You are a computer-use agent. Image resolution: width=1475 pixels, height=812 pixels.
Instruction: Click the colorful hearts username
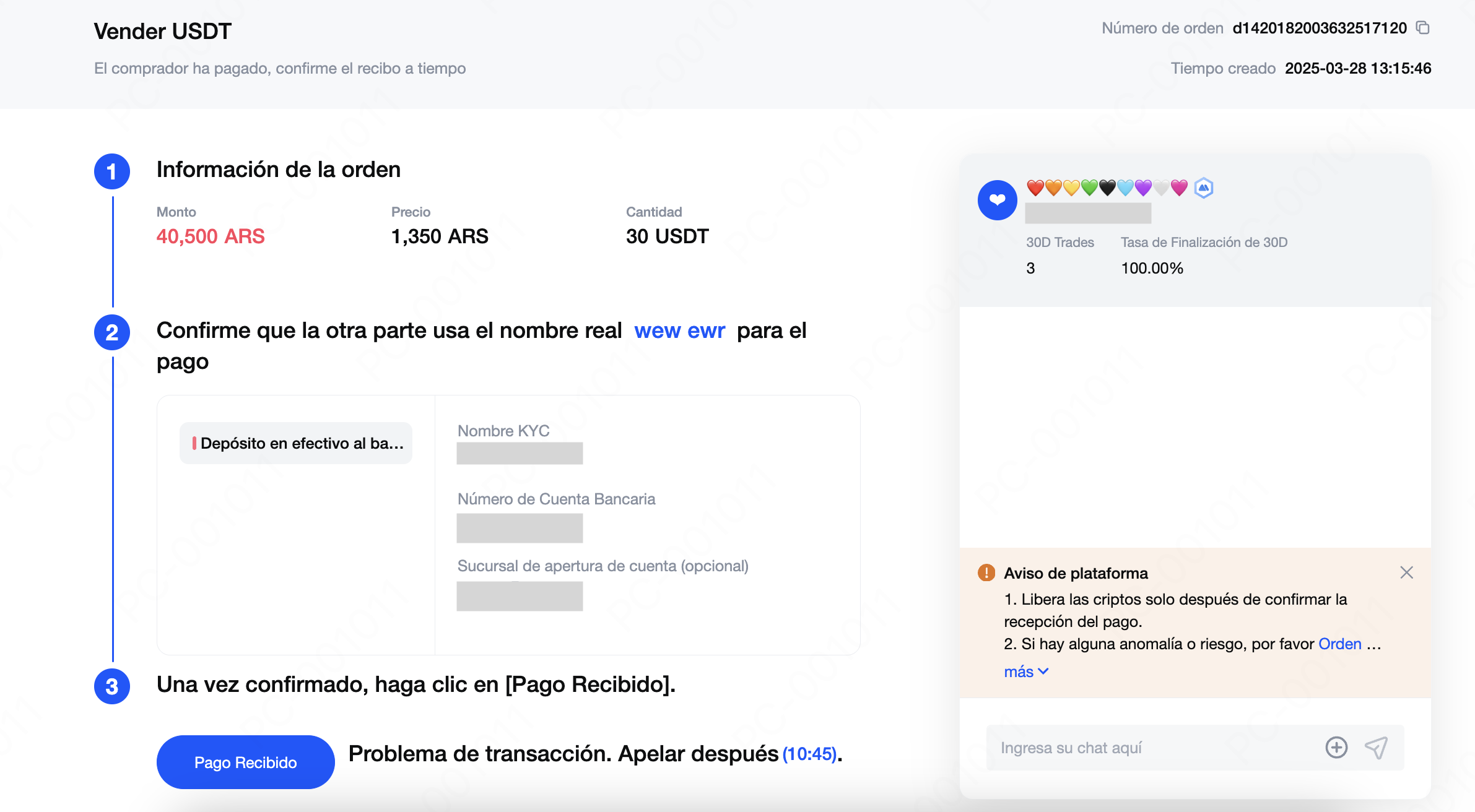1107,188
